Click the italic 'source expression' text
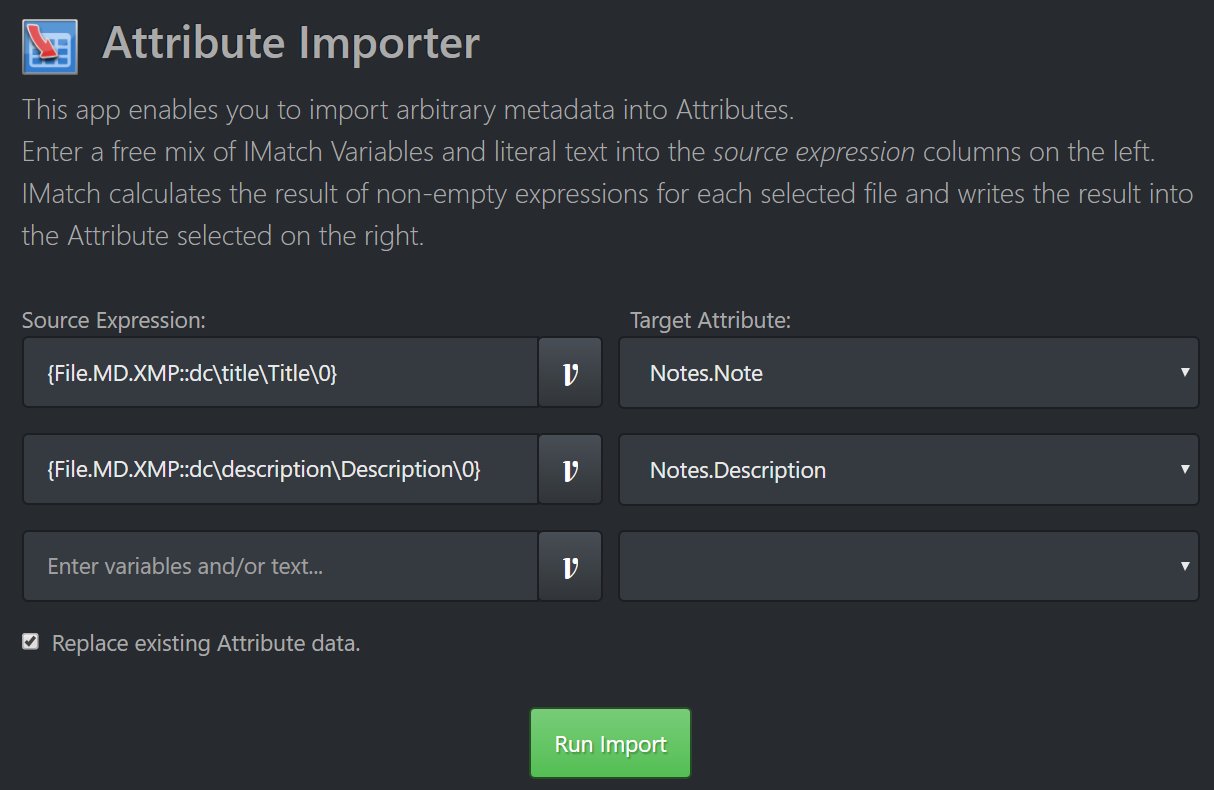The height and width of the screenshot is (790, 1214). (x=814, y=153)
